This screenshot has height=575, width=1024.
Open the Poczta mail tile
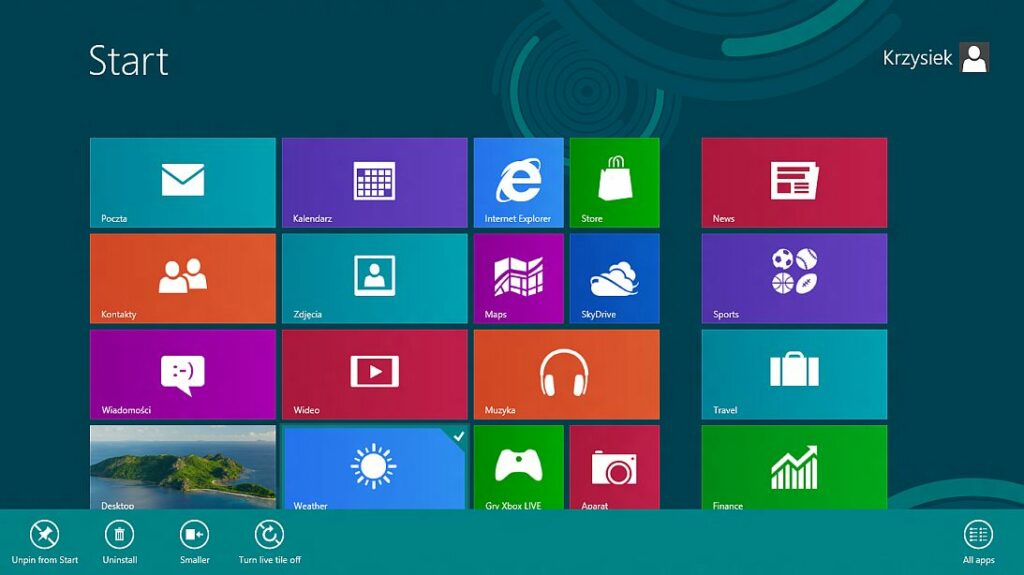(x=182, y=182)
